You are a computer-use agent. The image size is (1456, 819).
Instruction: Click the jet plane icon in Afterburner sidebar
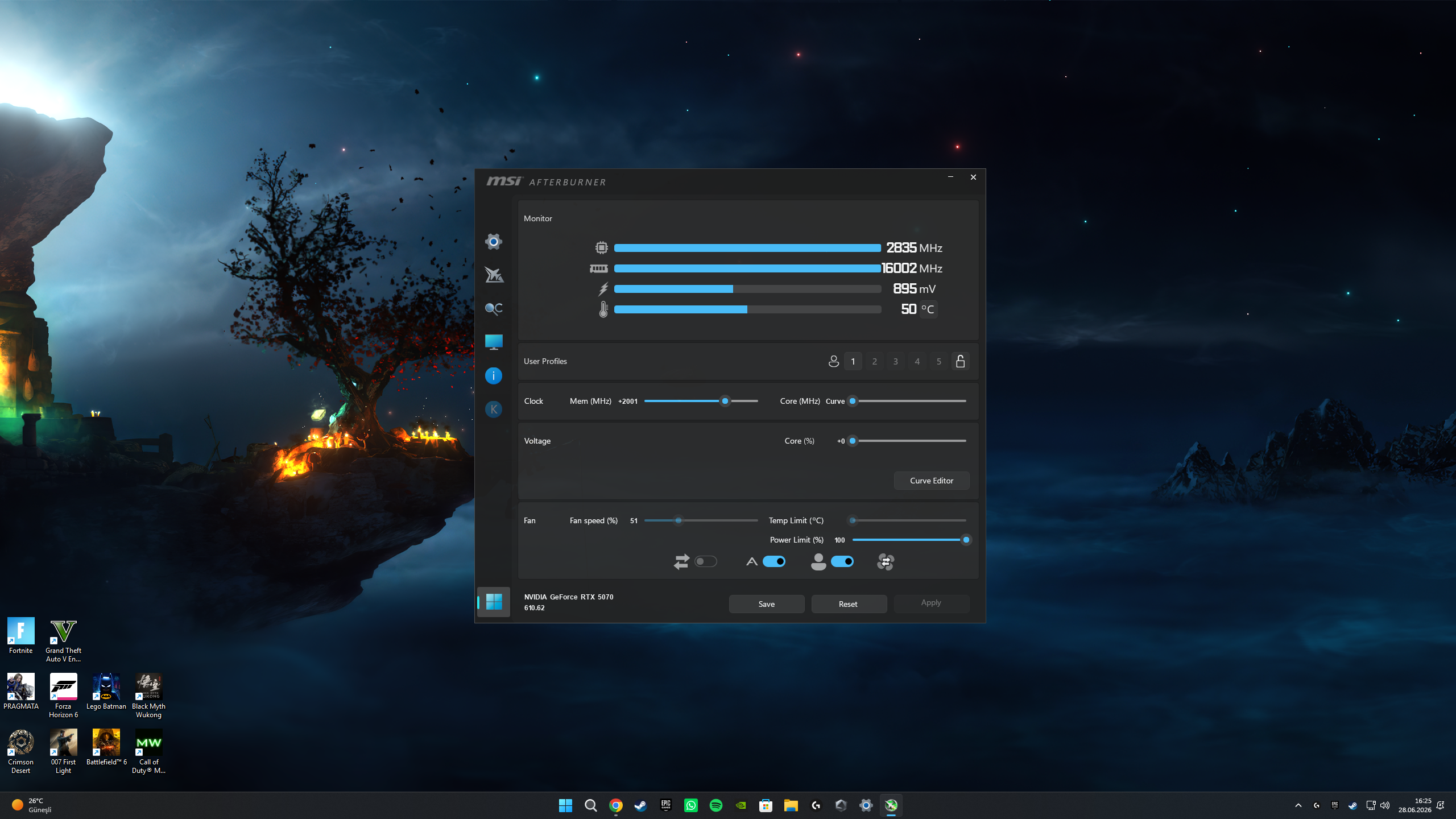(x=494, y=275)
